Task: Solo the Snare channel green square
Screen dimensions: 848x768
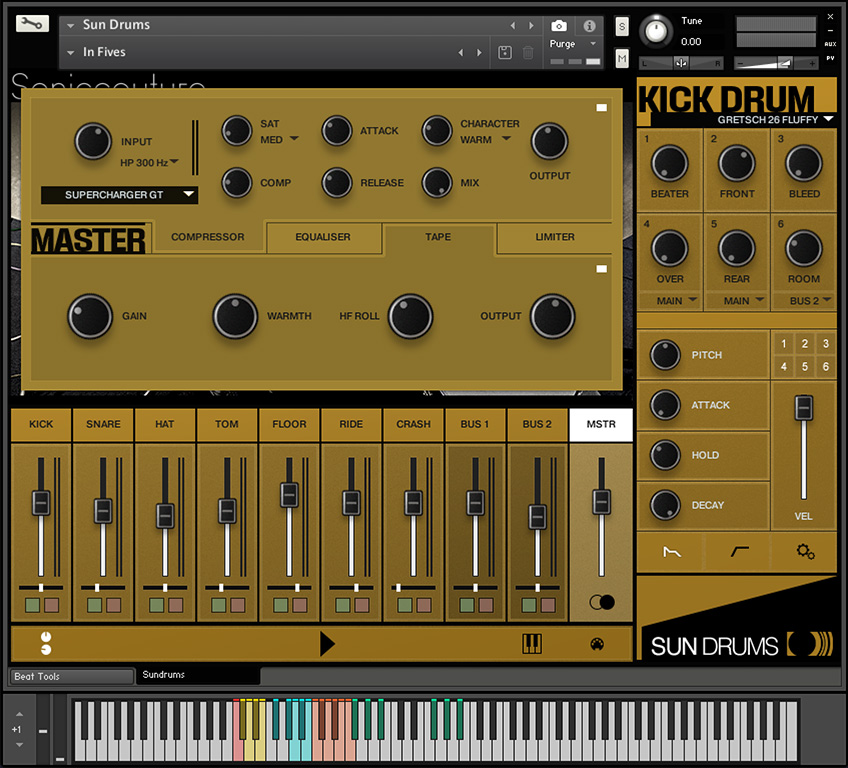Action: coord(95,605)
